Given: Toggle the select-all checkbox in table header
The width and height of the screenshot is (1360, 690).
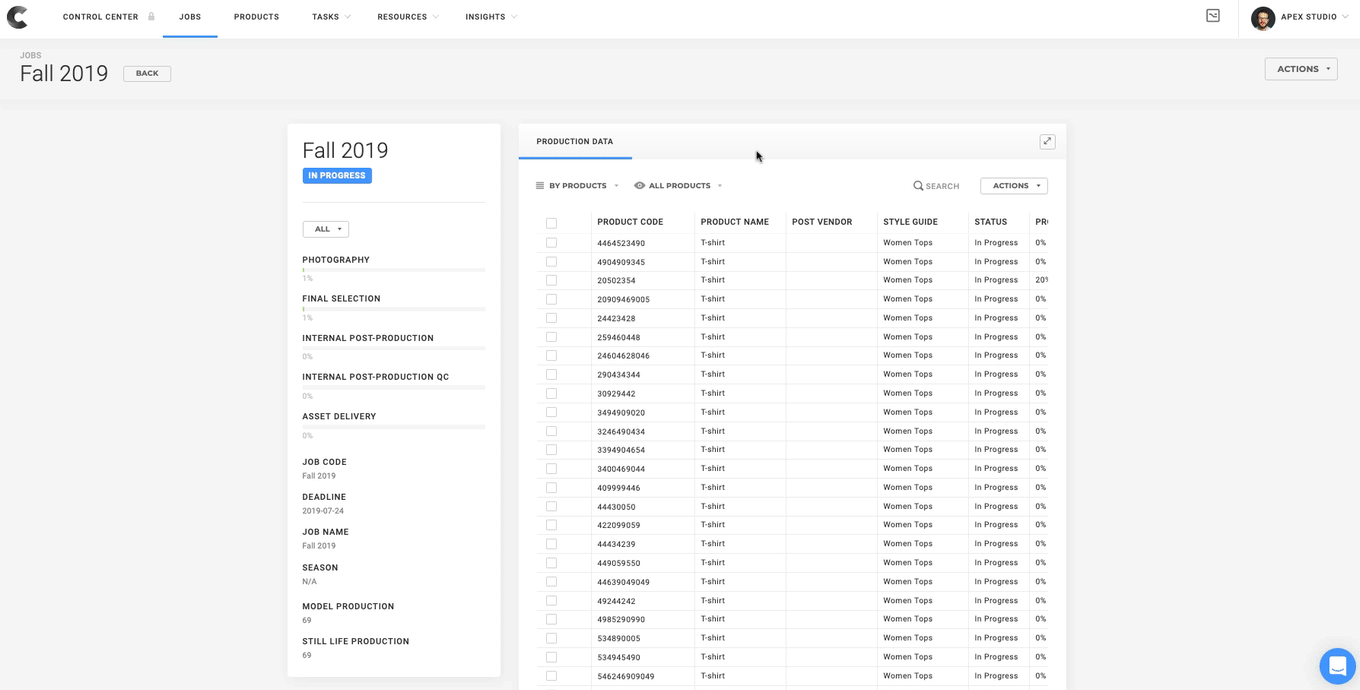Looking at the screenshot, I should coord(551,223).
